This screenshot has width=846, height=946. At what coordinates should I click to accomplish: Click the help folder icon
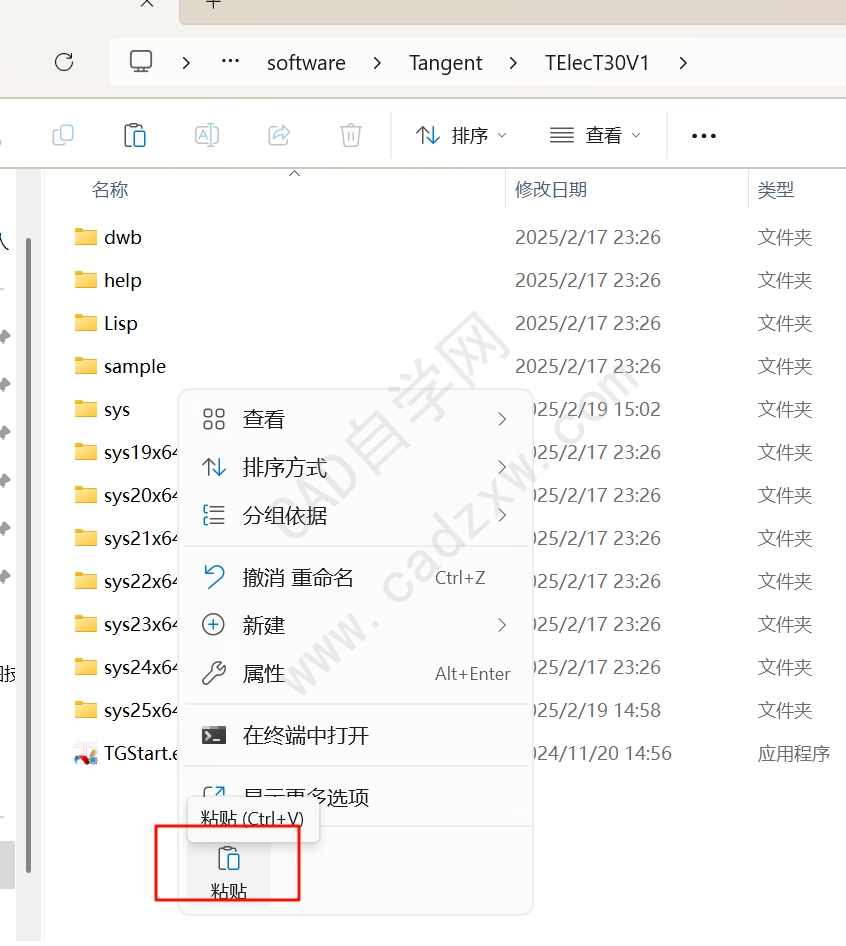click(86, 279)
